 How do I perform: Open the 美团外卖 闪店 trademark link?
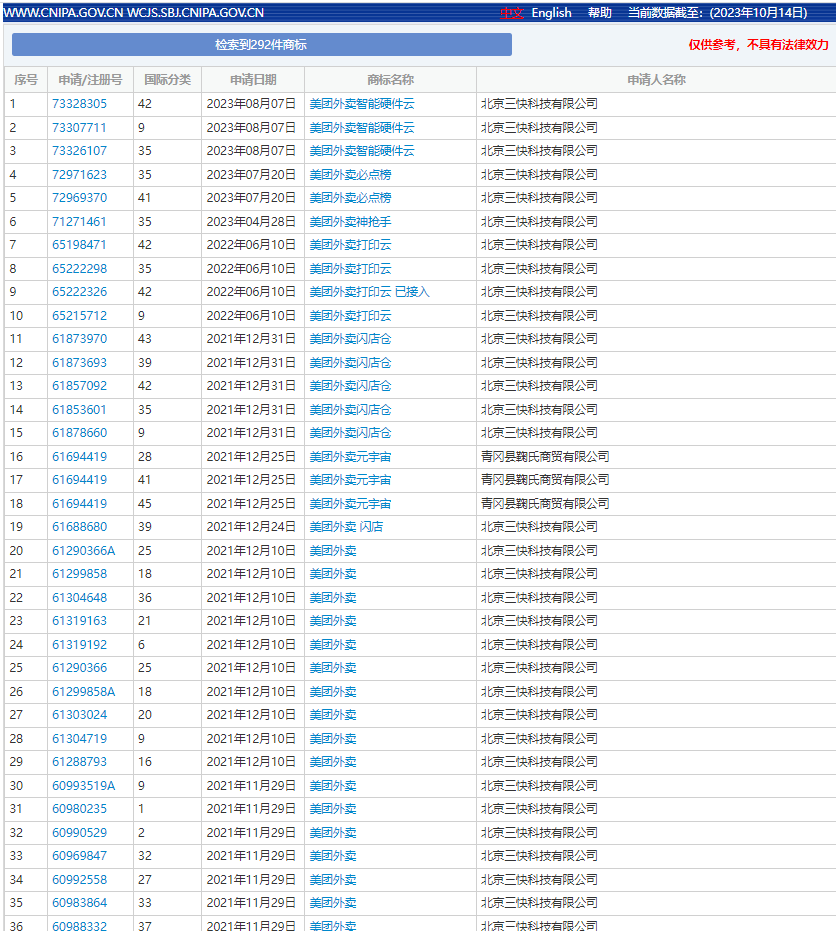click(x=346, y=527)
